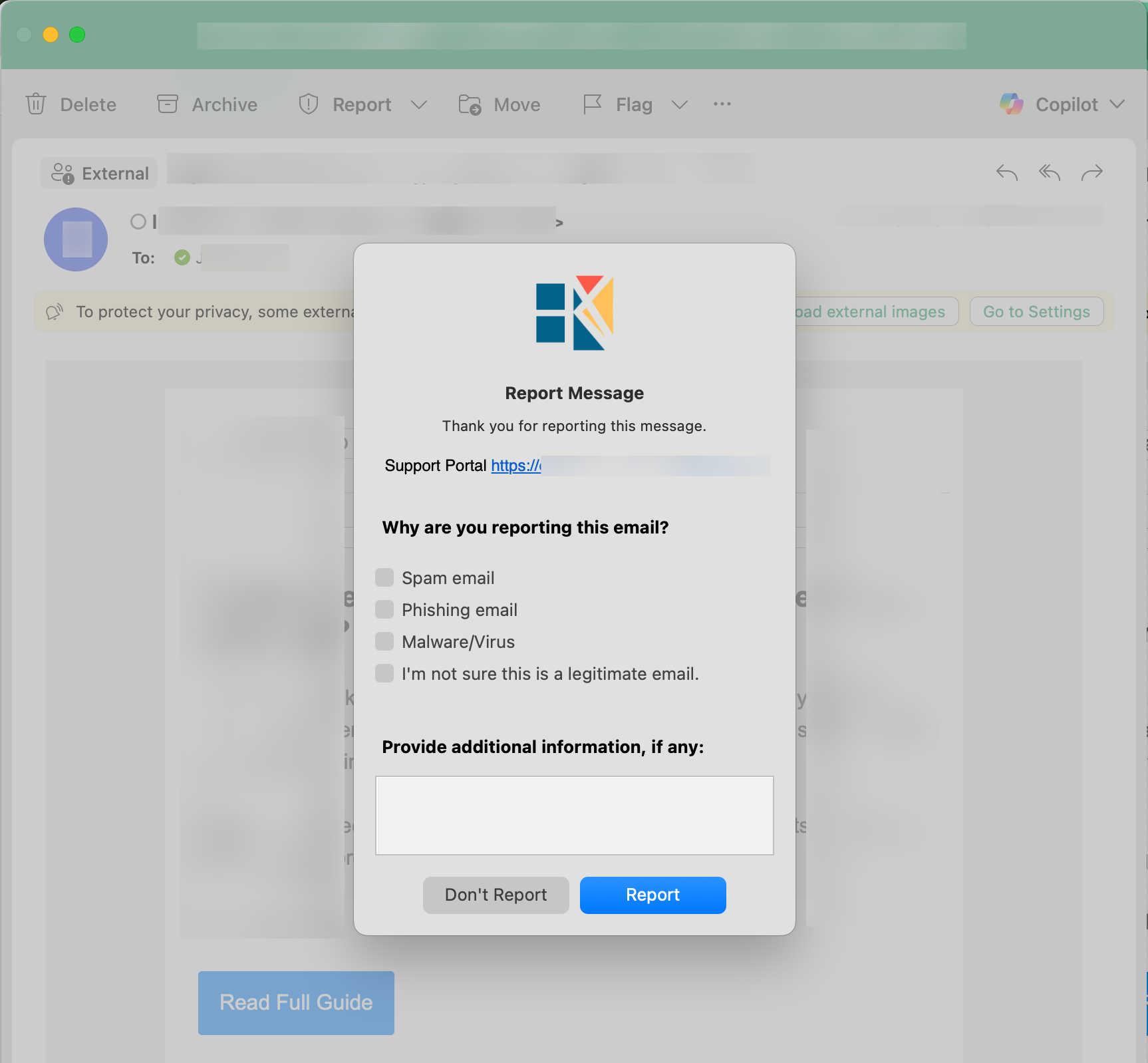
Task: Enable the not sure legitimate email option
Action: pyautogui.click(x=384, y=673)
